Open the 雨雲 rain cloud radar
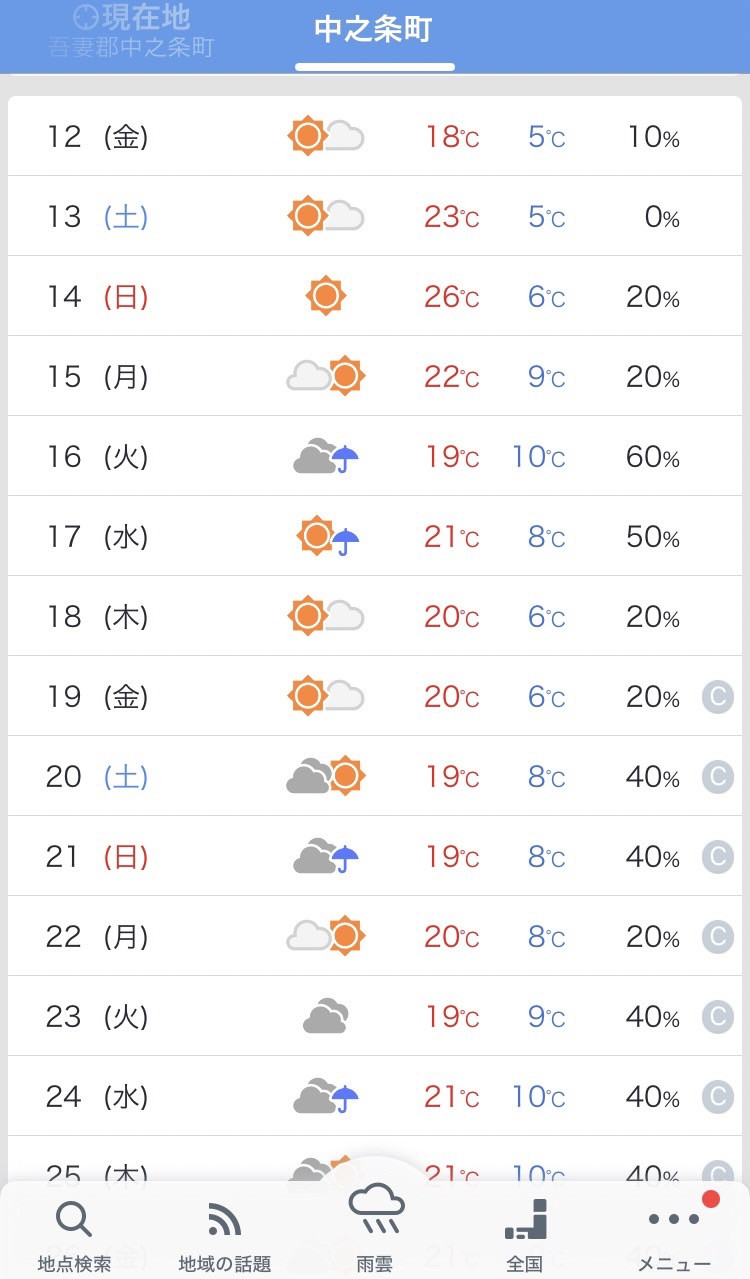The width and height of the screenshot is (750, 1279). pos(376,1208)
